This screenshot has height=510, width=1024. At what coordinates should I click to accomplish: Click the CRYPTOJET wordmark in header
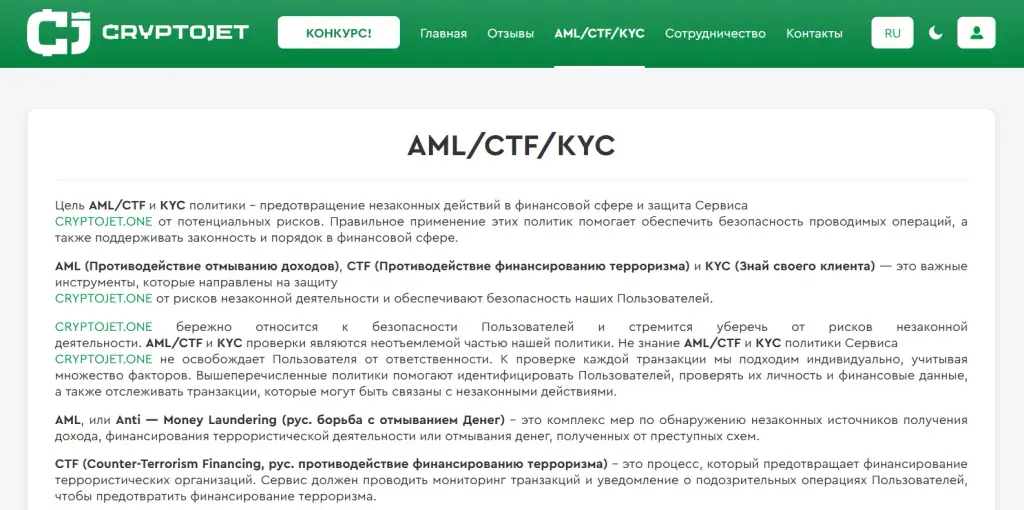tap(175, 32)
